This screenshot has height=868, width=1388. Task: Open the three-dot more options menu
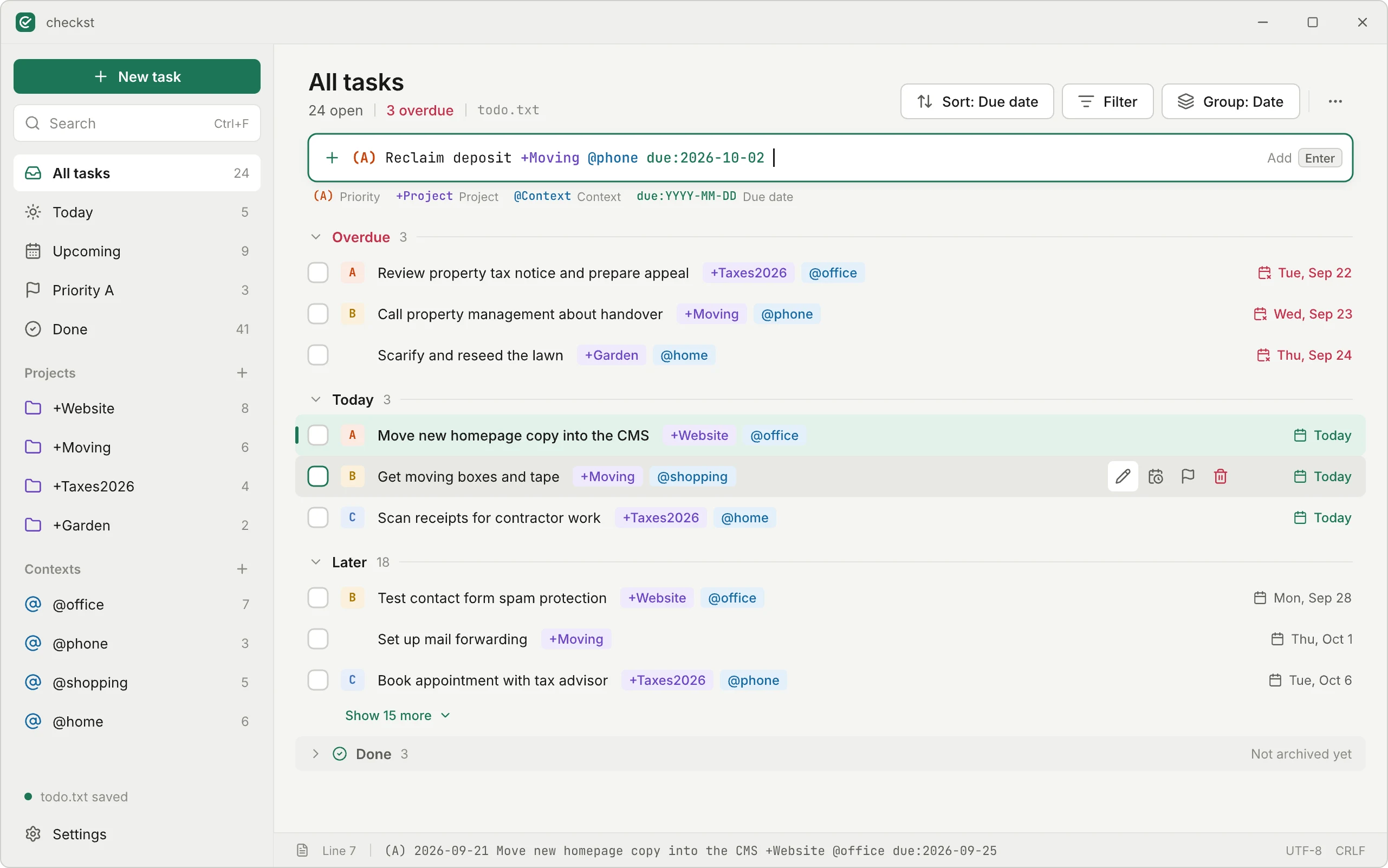tap(1335, 102)
